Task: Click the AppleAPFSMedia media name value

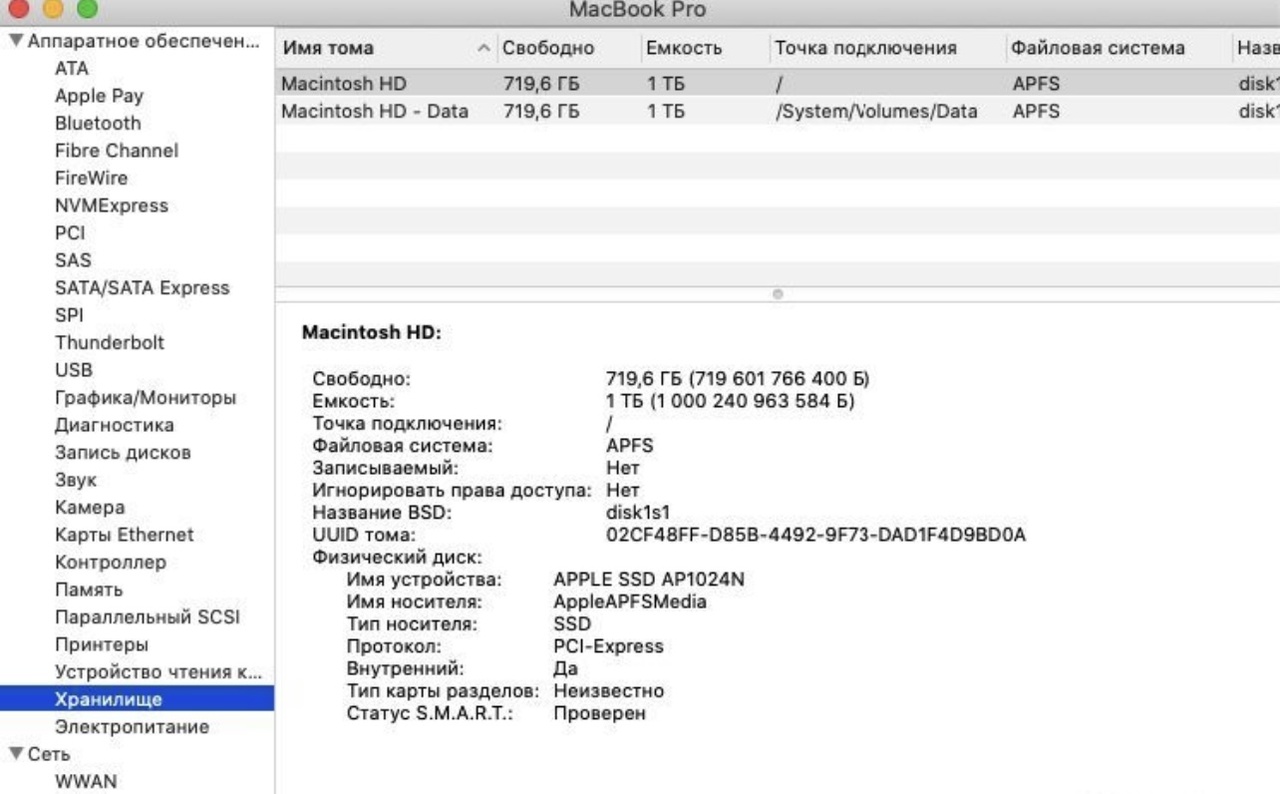Action: click(630, 602)
